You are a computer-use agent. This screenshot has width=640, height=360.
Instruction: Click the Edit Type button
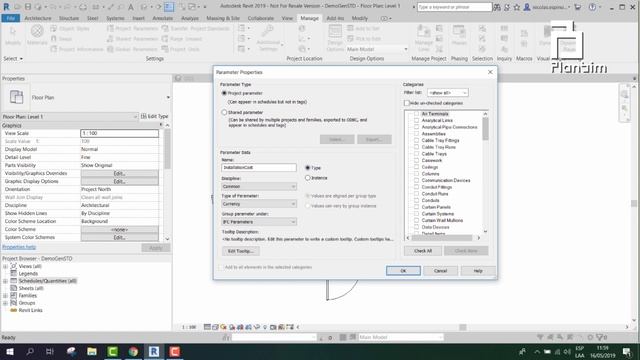coord(154,117)
